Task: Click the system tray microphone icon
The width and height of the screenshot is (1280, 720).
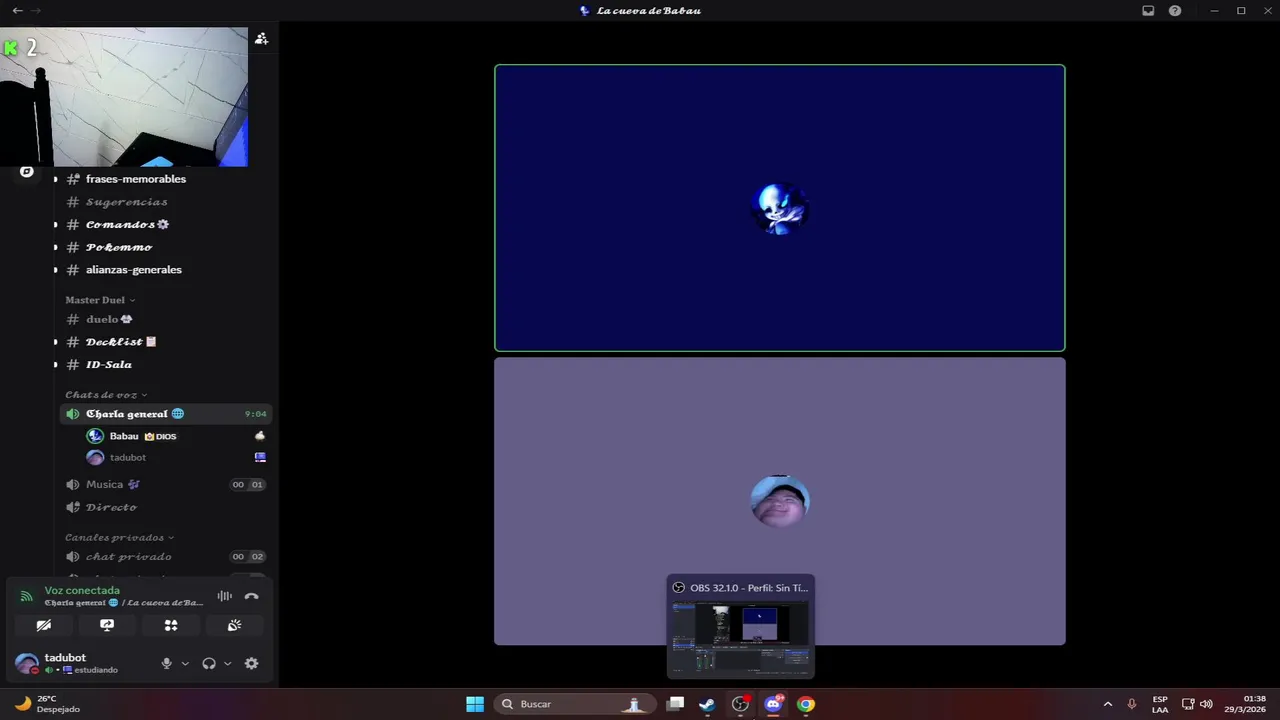Action: [1132, 704]
